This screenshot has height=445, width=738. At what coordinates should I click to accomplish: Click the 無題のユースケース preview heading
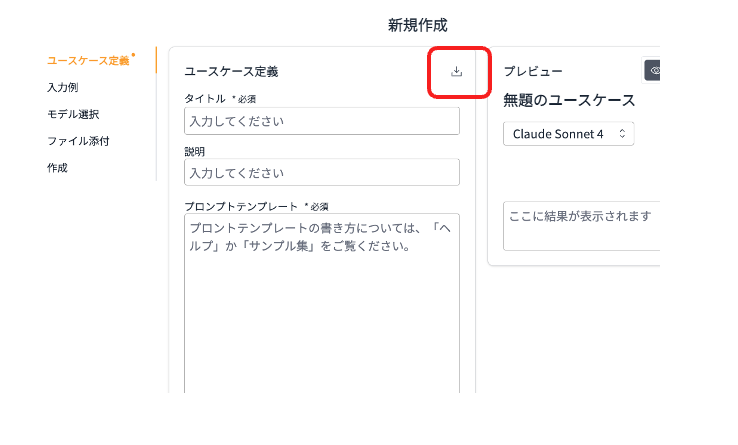(x=569, y=100)
